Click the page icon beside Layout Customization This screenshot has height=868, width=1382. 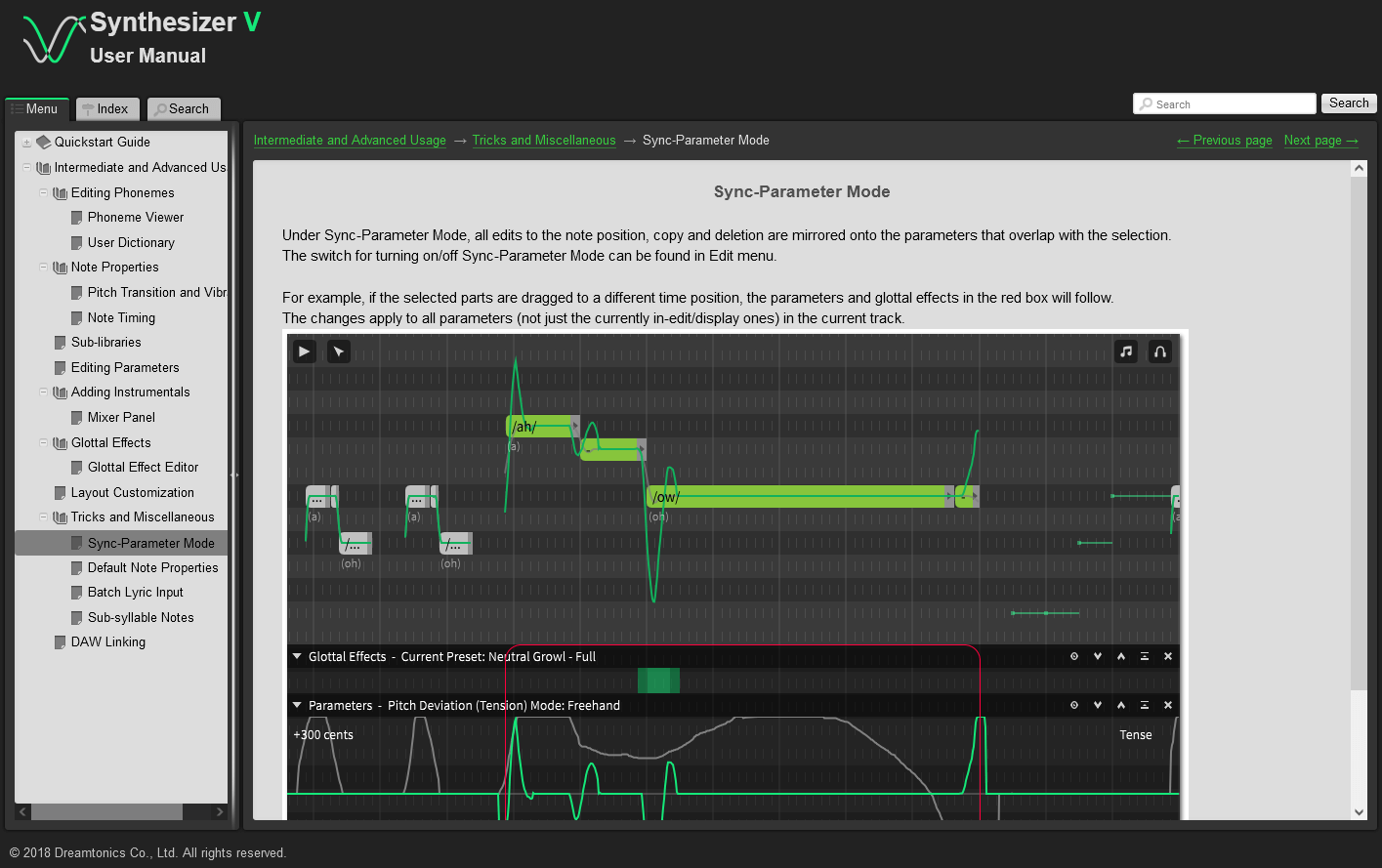pos(61,493)
